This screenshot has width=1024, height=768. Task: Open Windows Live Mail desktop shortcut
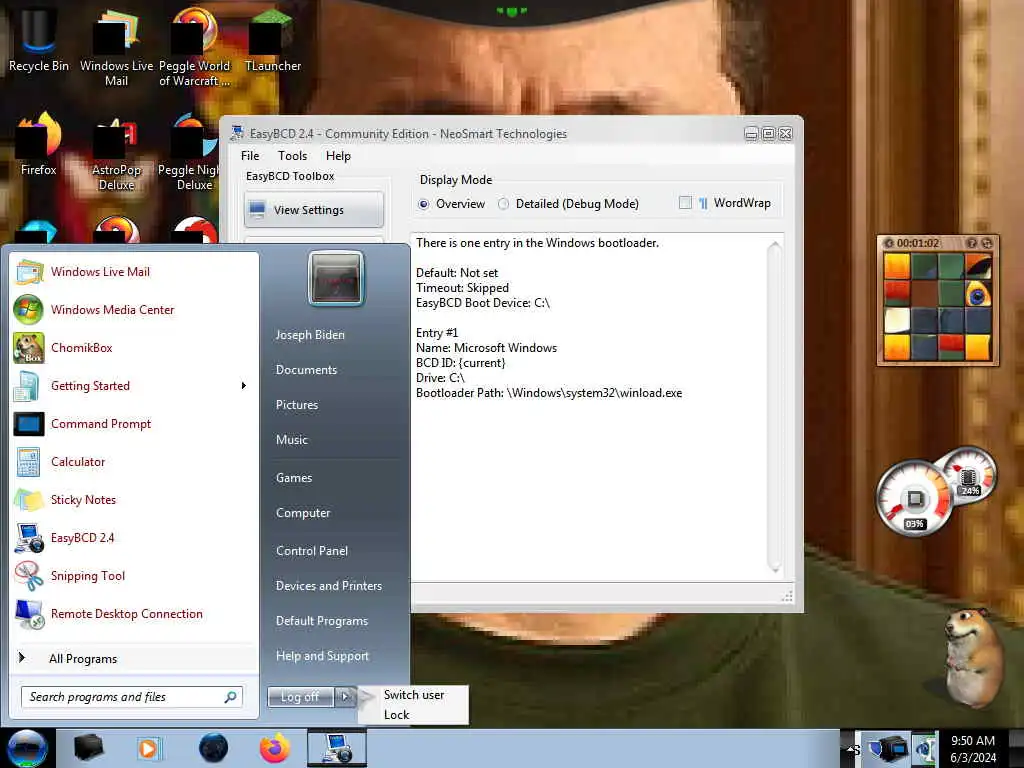pos(116,47)
